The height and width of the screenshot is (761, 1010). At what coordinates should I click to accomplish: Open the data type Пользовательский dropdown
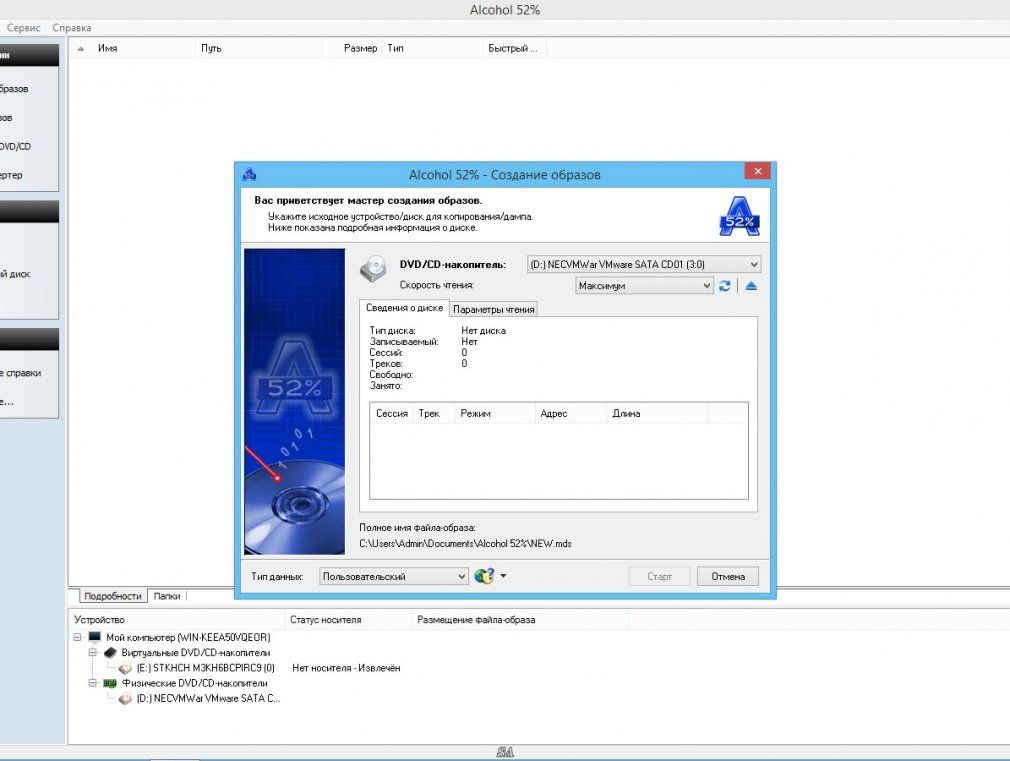point(394,576)
